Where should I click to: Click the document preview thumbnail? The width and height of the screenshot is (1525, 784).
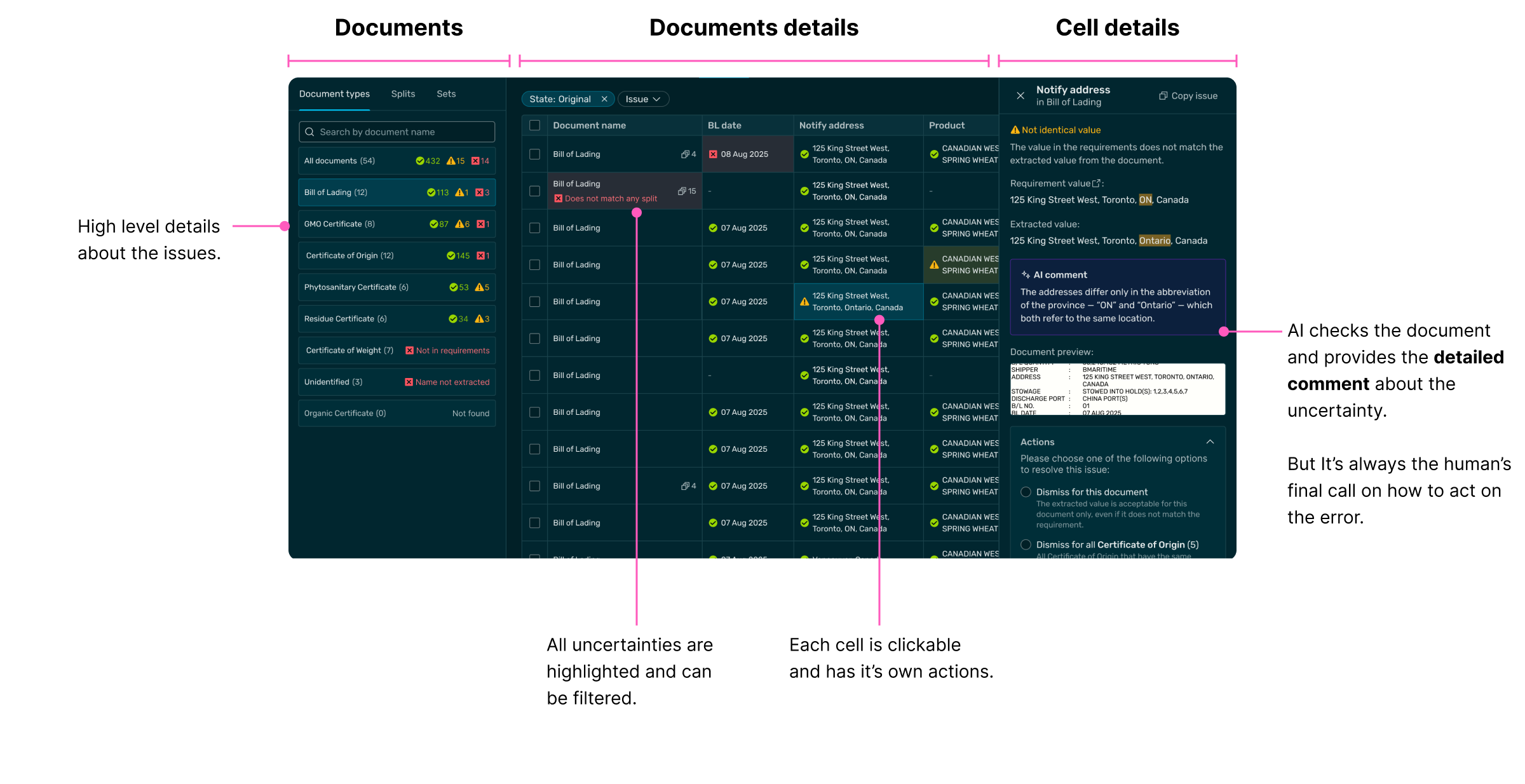click(1117, 389)
